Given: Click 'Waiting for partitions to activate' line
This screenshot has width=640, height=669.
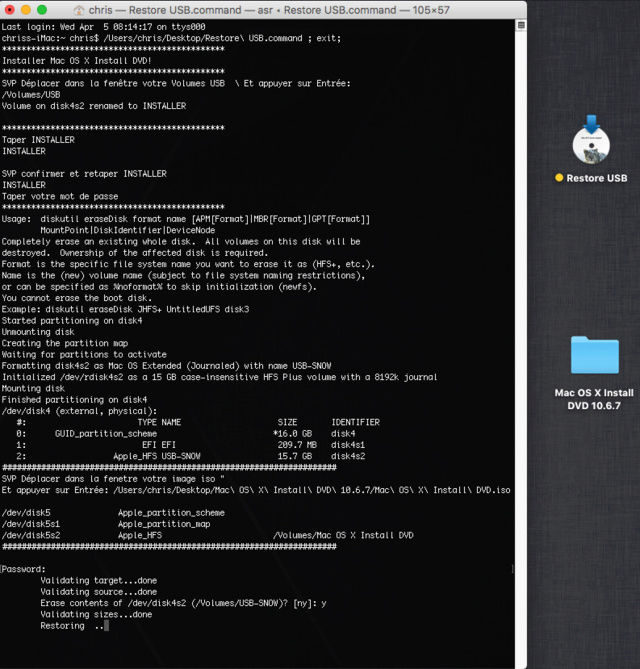Looking at the screenshot, I should click(84, 355).
